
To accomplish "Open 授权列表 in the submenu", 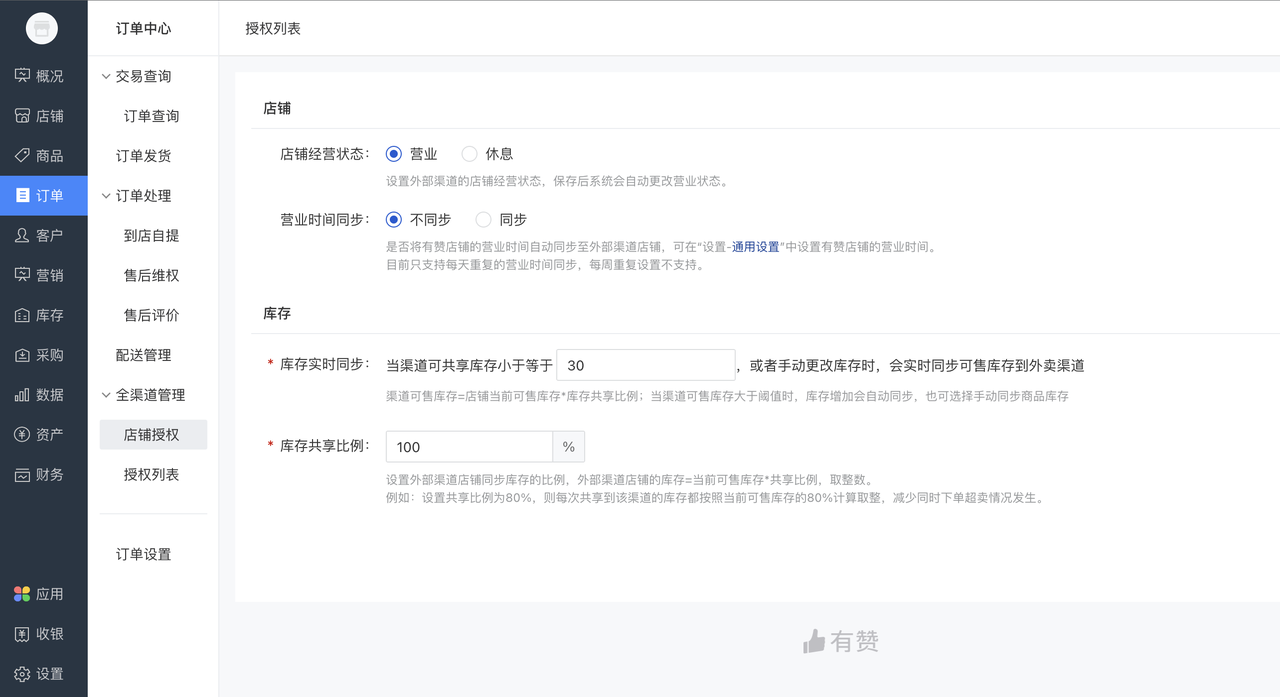I will click(151, 475).
